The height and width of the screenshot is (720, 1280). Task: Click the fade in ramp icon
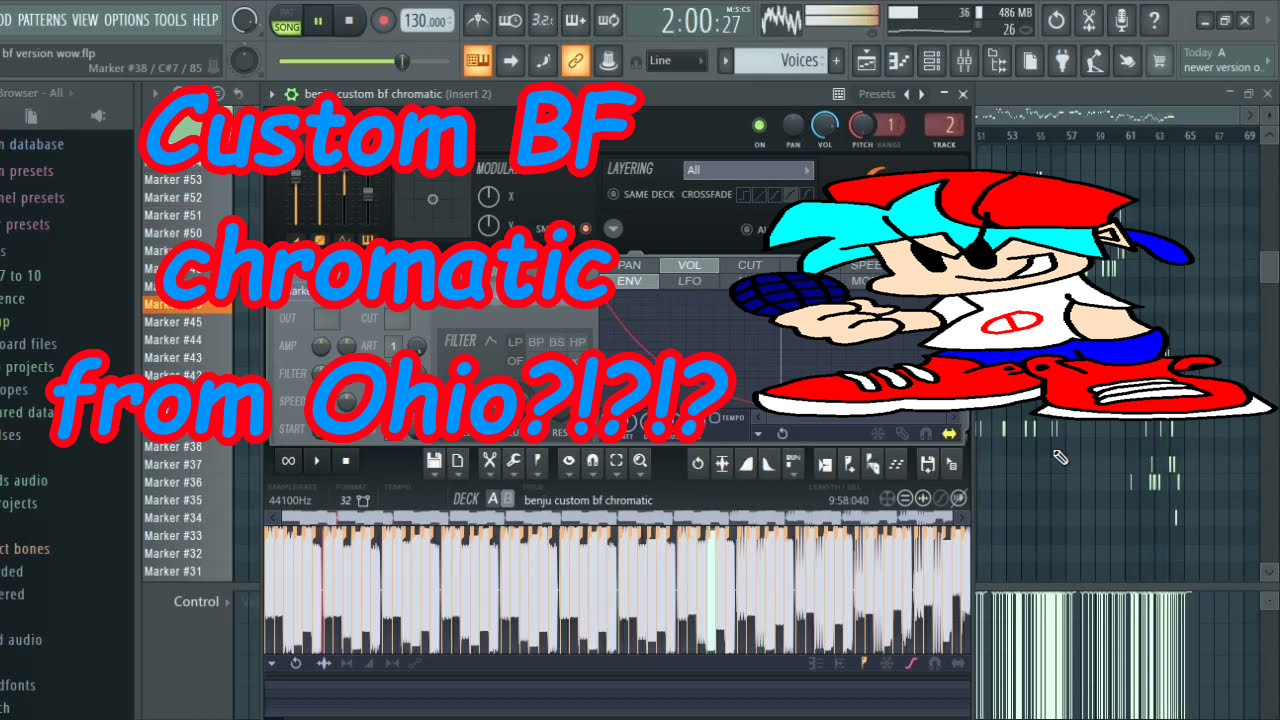coord(746,463)
